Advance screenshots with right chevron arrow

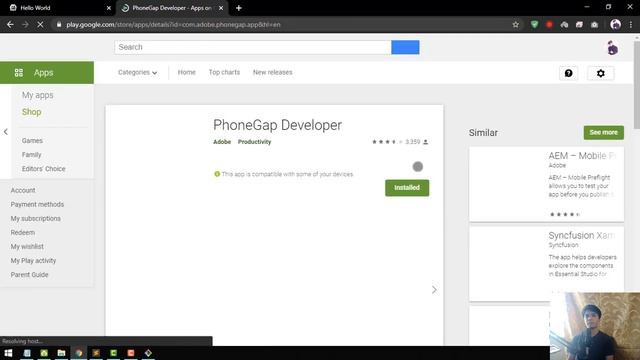point(434,290)
